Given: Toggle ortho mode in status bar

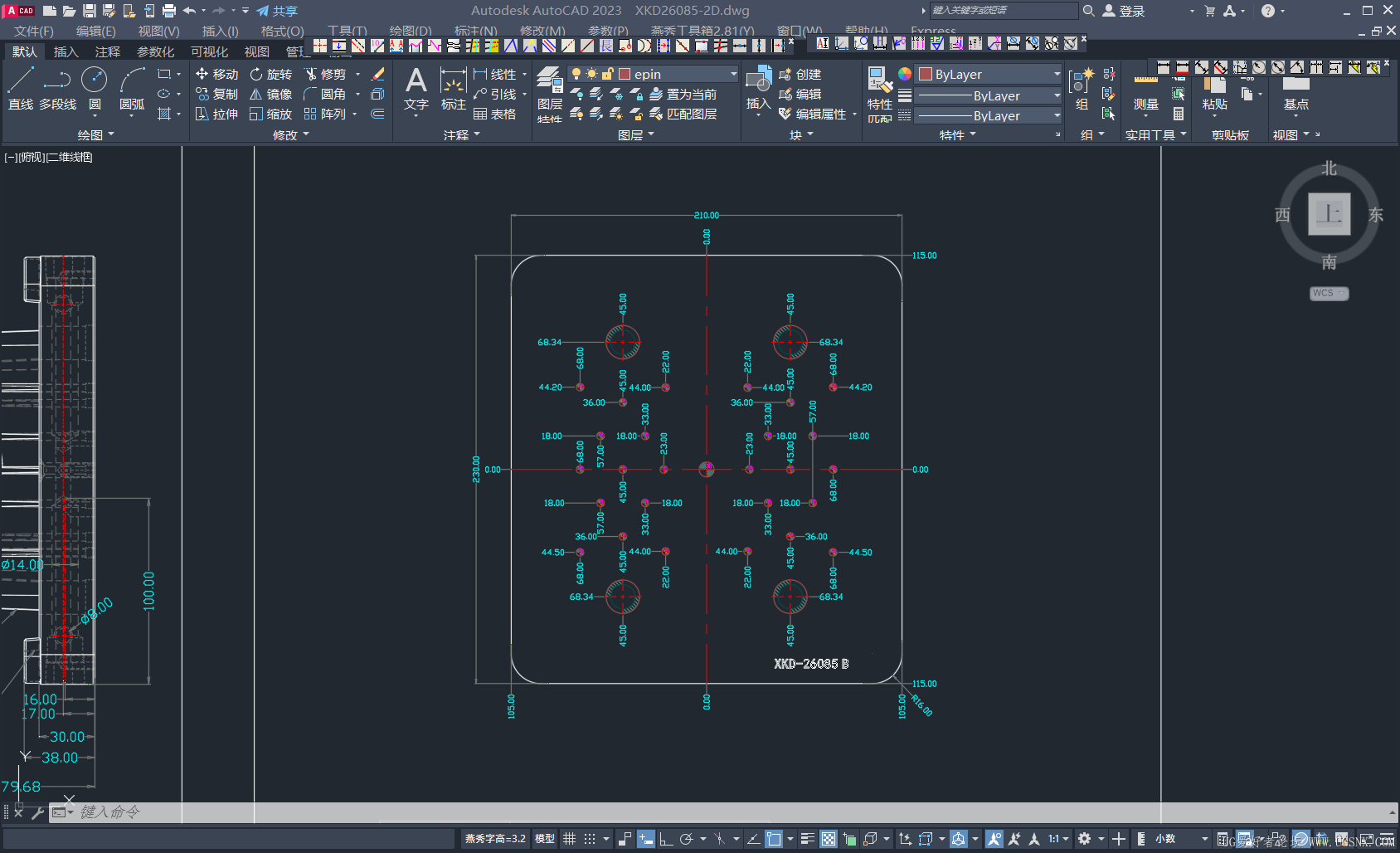Looking at the screenshot, I should pos(666,839).
